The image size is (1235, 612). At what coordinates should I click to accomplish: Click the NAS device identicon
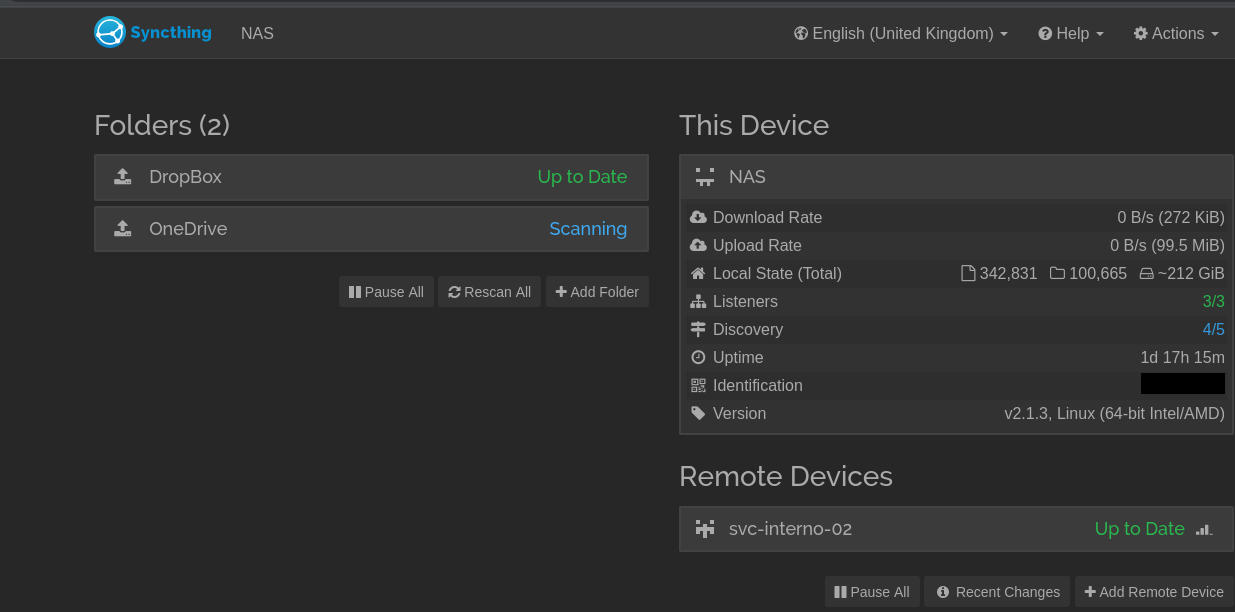coord(705,177)
